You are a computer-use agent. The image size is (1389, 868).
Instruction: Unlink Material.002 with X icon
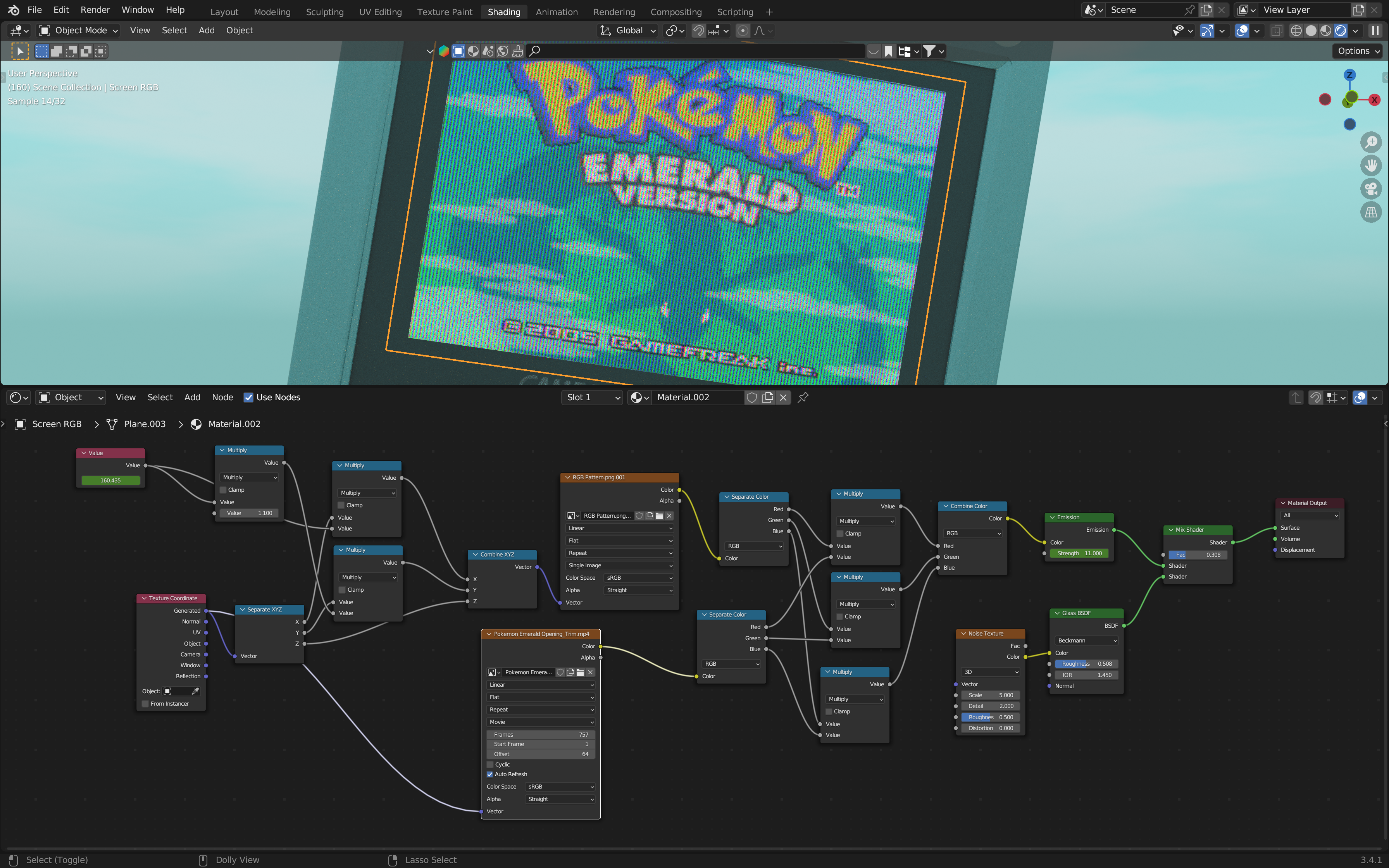[783, 397]
